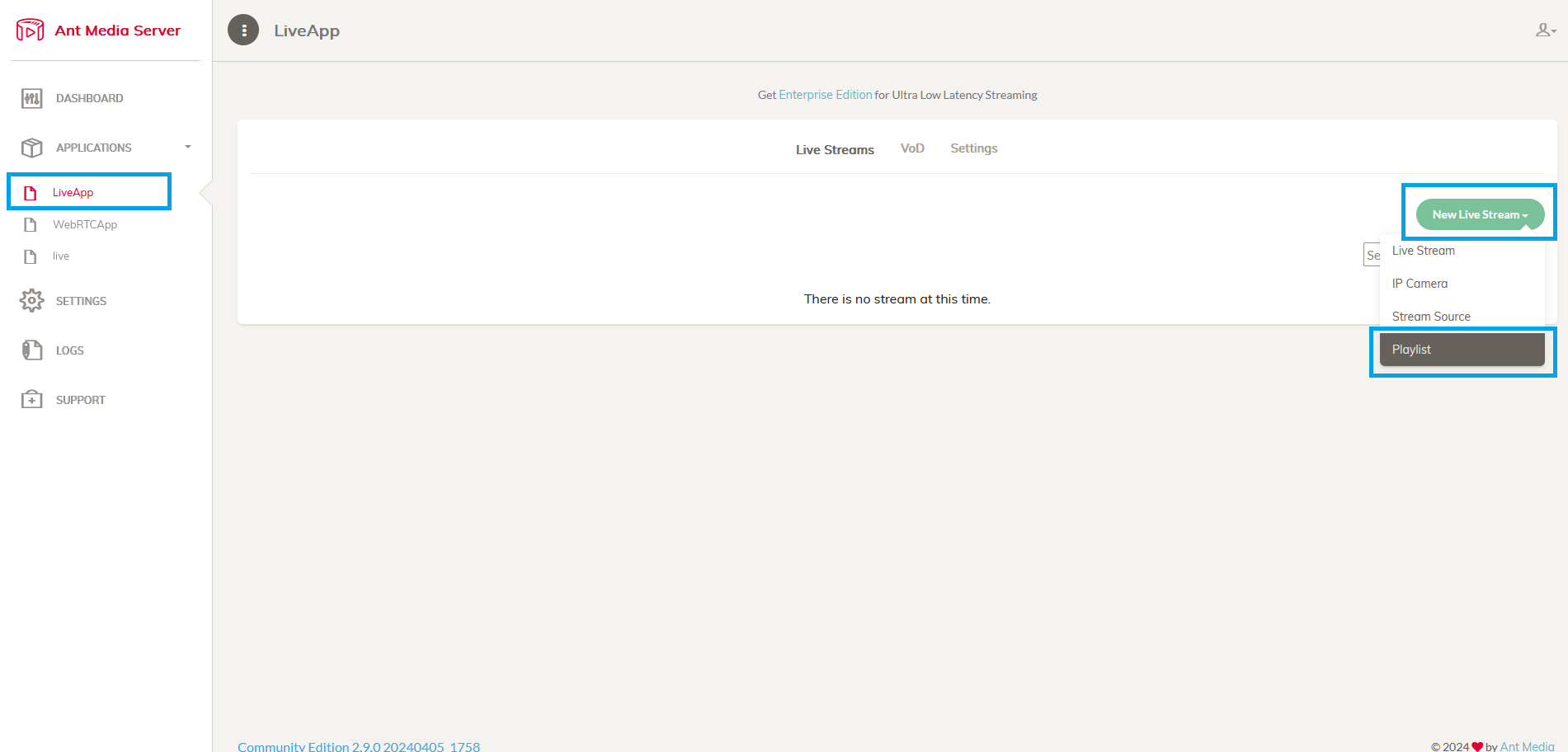1568x752 pixels.
Task: Open the app Settings tab
Action: 974,148
